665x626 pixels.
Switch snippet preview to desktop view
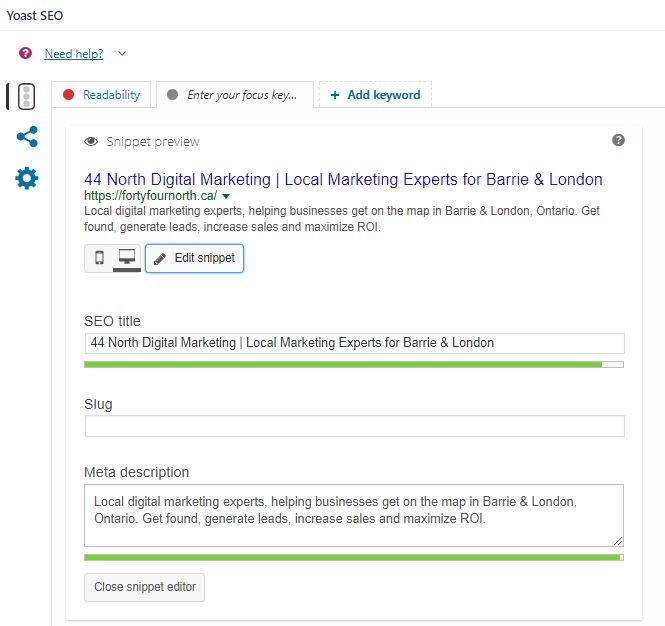point(127,257)
